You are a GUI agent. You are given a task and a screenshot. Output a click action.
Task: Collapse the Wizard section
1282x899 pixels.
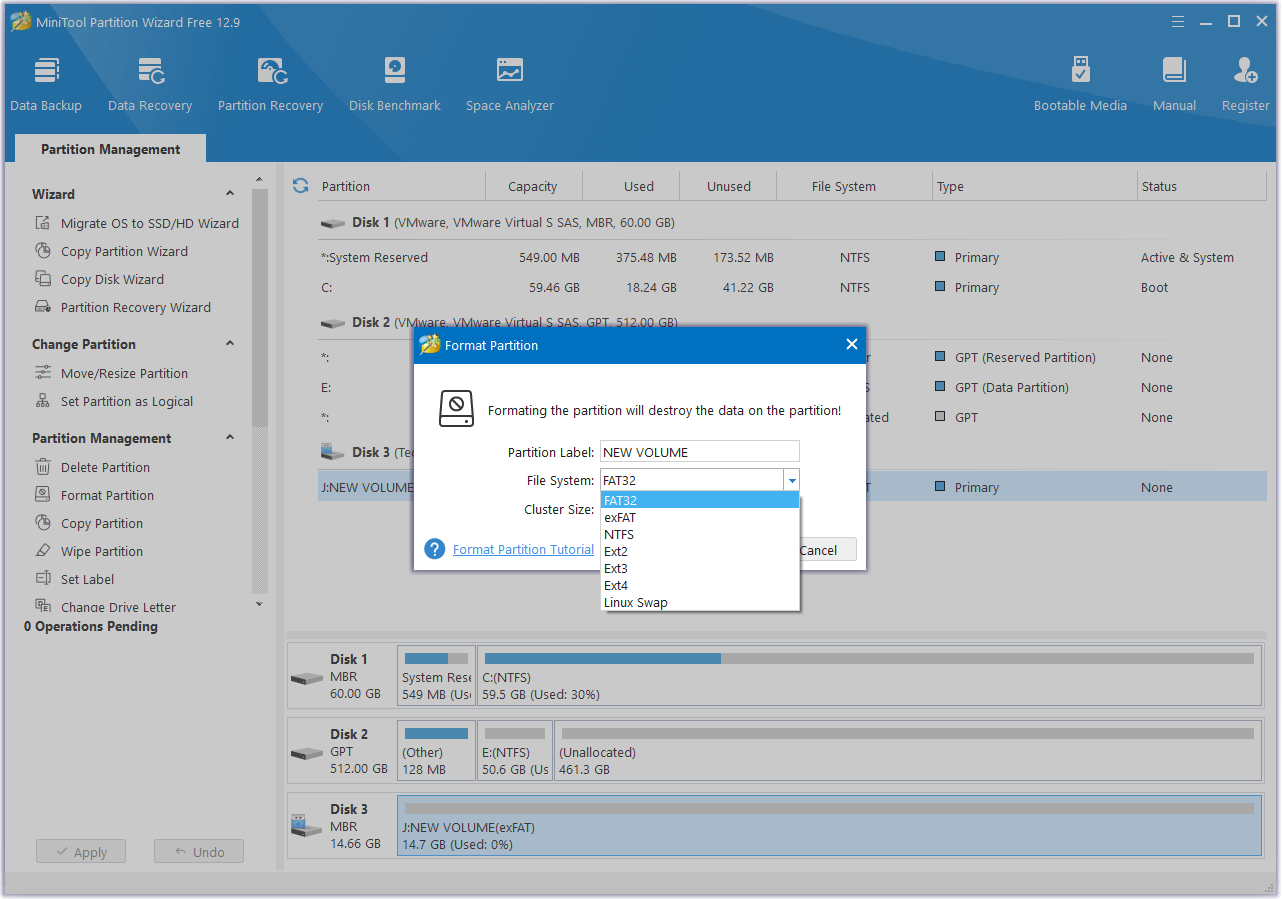click(x=230, y=194)
